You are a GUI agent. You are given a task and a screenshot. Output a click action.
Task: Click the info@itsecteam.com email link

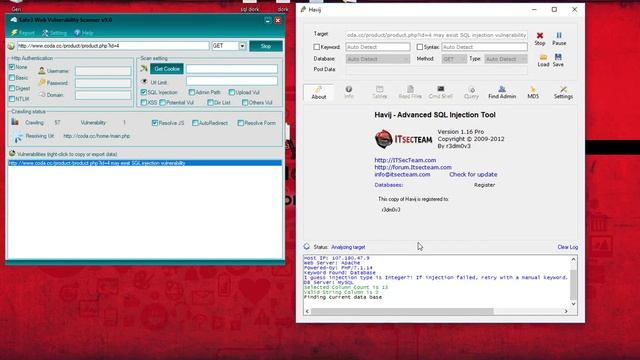click(402, 174)
